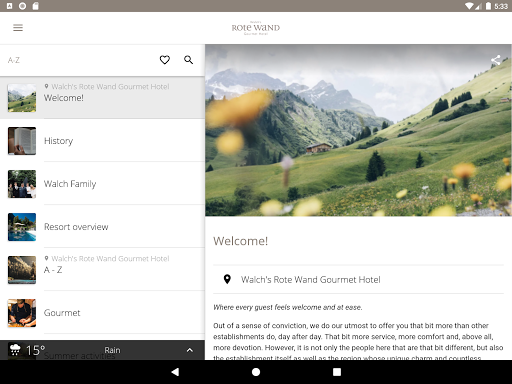The height and width of the screenshot is (384, 512).
Task: Open the Walch Family entry
Action: (102, 184)
